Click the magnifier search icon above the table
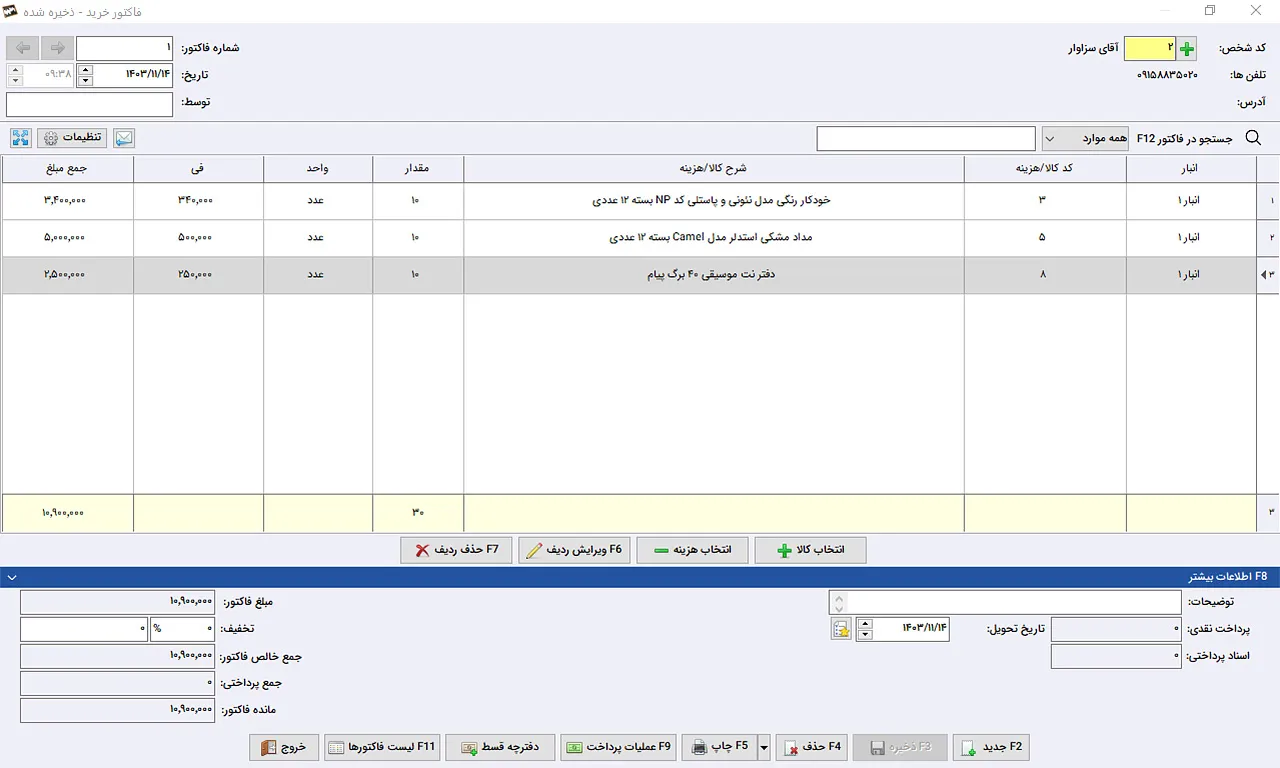This screenshot has height=768, width=1280. pos(1253,138)
